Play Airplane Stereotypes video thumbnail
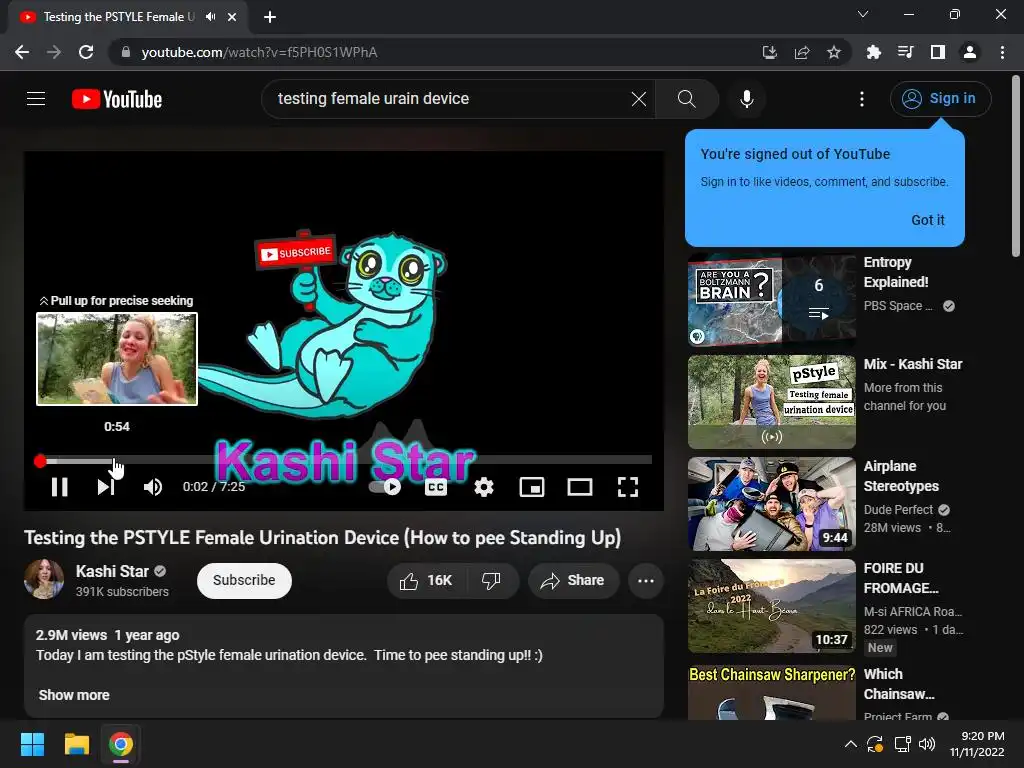 tap(772, 504)
